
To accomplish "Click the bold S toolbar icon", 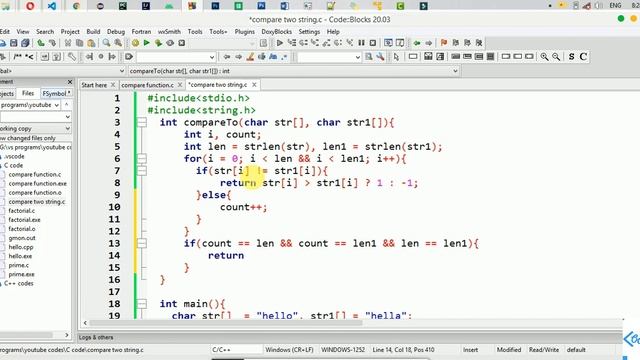I will coord(571,57).
